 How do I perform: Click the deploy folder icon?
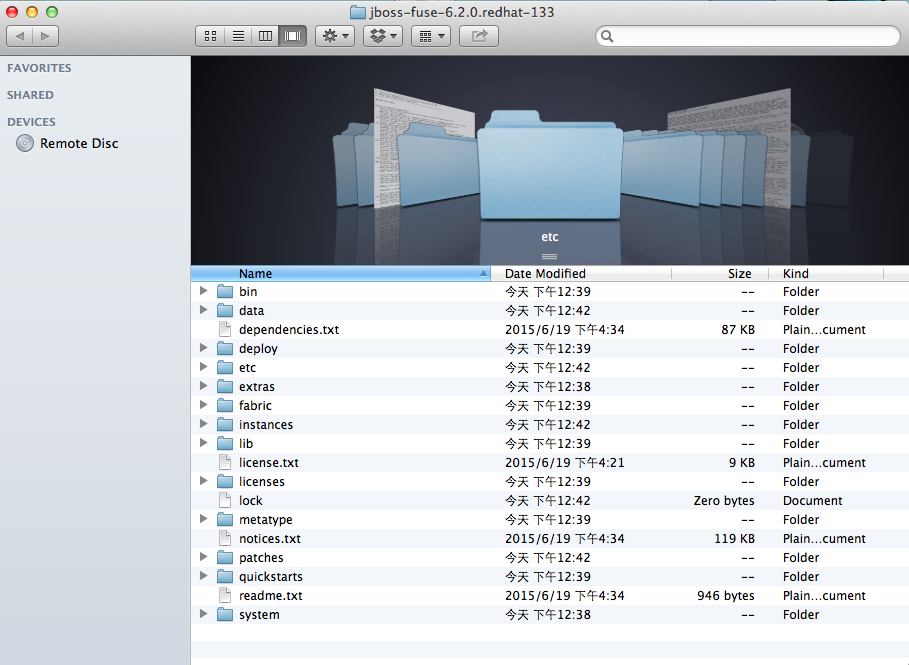[225, 348]
